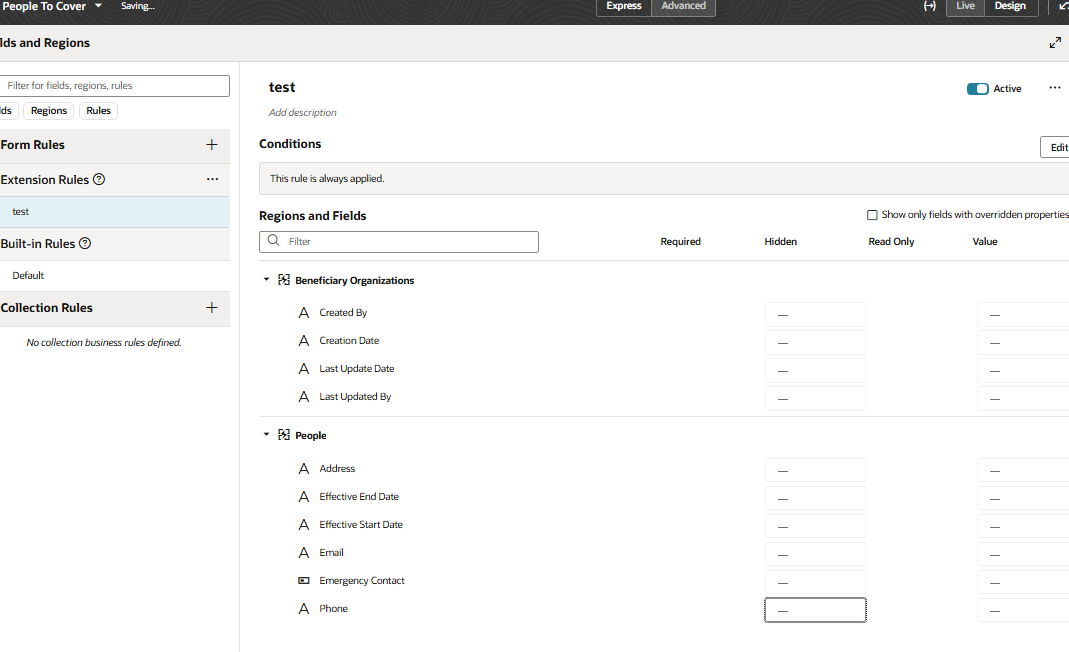
Task: Click the Address field type icon
Action: (x=304, y=469)
